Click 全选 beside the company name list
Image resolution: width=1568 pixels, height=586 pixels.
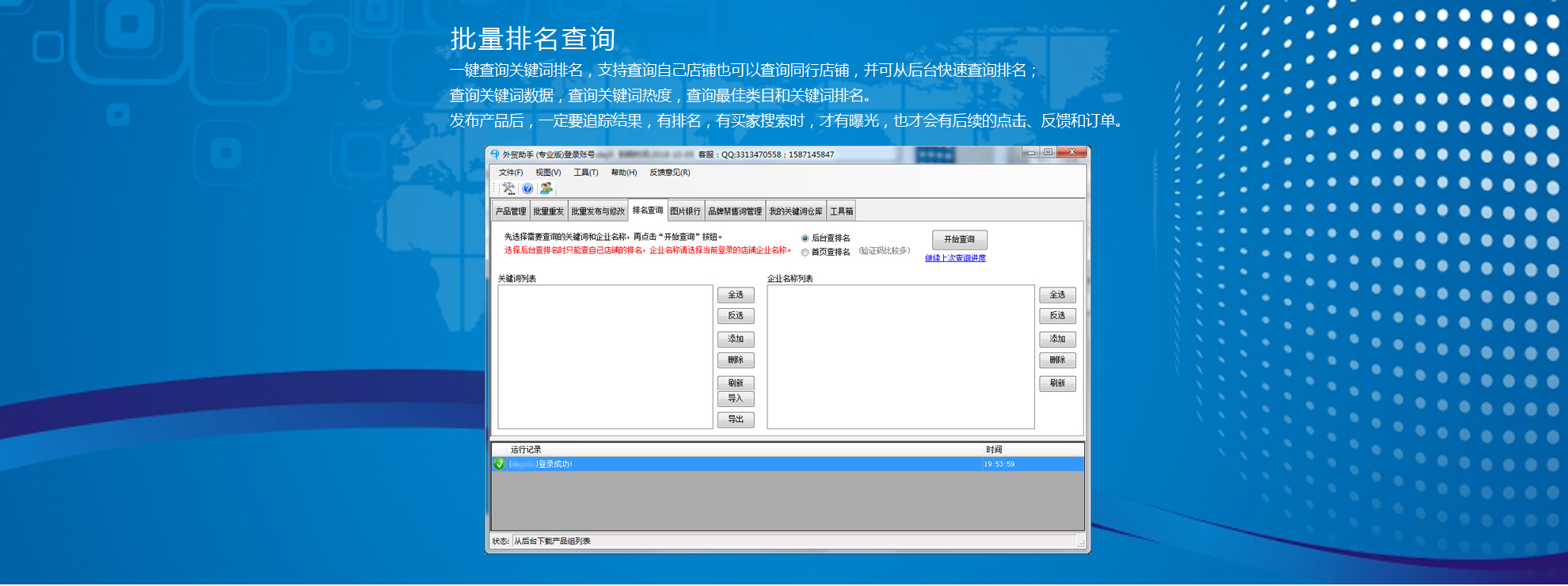(x=1057, y=295)
